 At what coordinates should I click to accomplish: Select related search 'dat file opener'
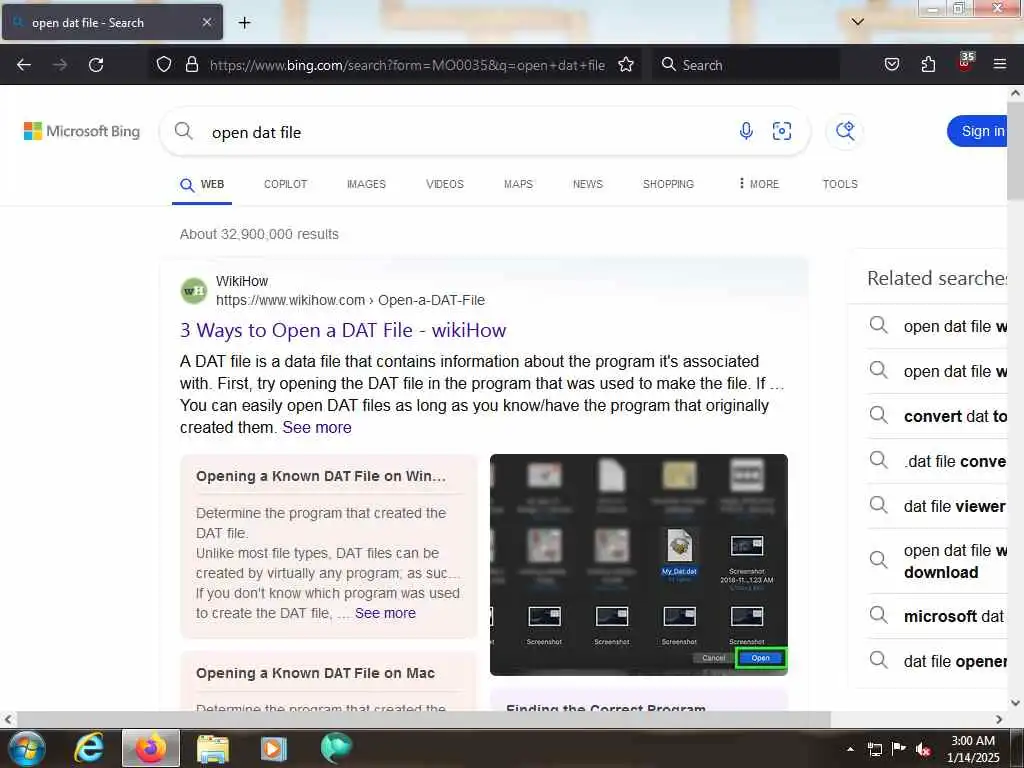(937, 661)
